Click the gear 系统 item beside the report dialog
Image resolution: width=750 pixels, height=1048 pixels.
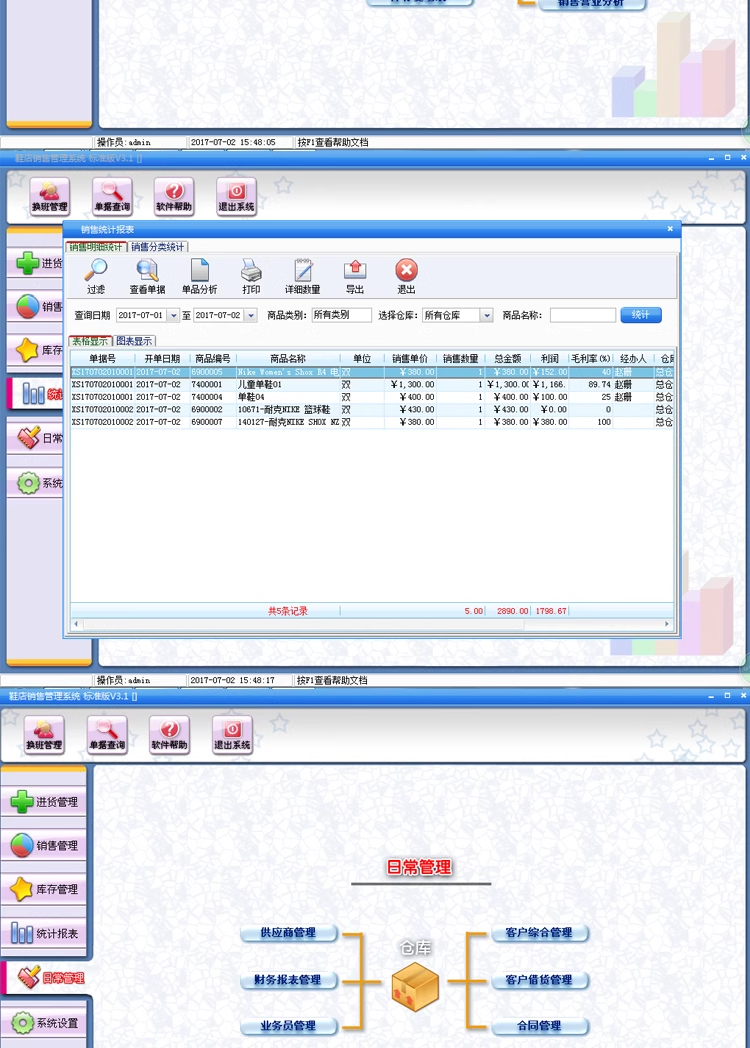coord(37,483)
